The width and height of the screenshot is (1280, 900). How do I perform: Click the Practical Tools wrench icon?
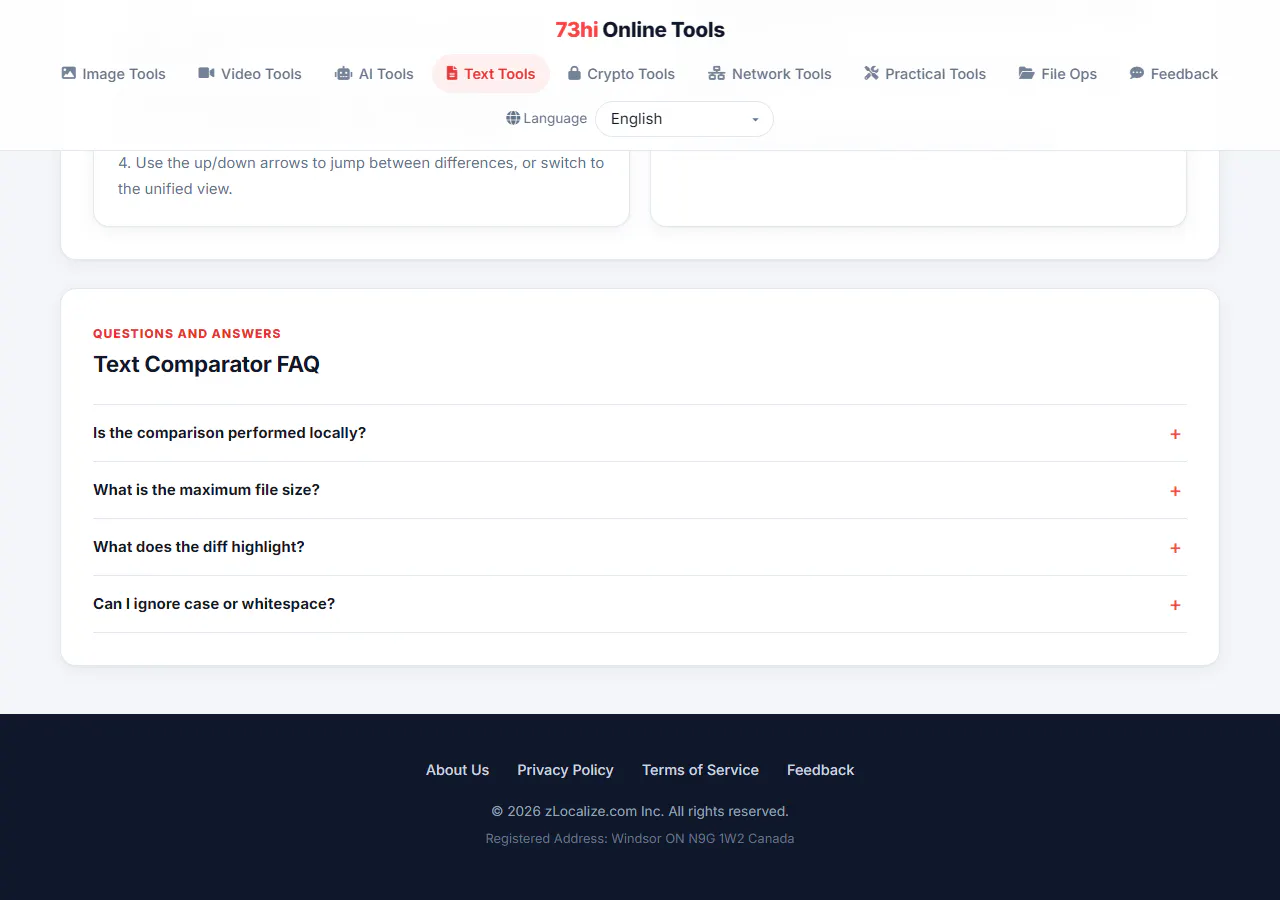point(871,73)
